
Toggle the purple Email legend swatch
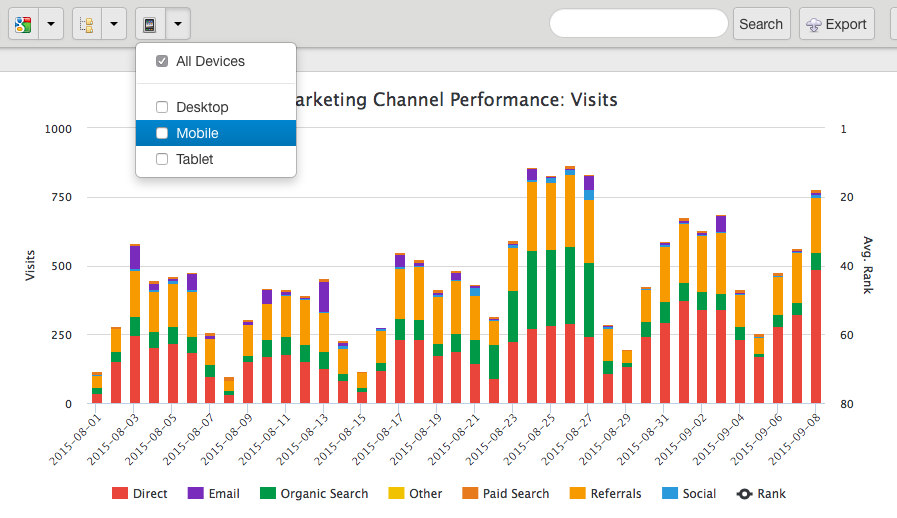[x=195, y=494]
